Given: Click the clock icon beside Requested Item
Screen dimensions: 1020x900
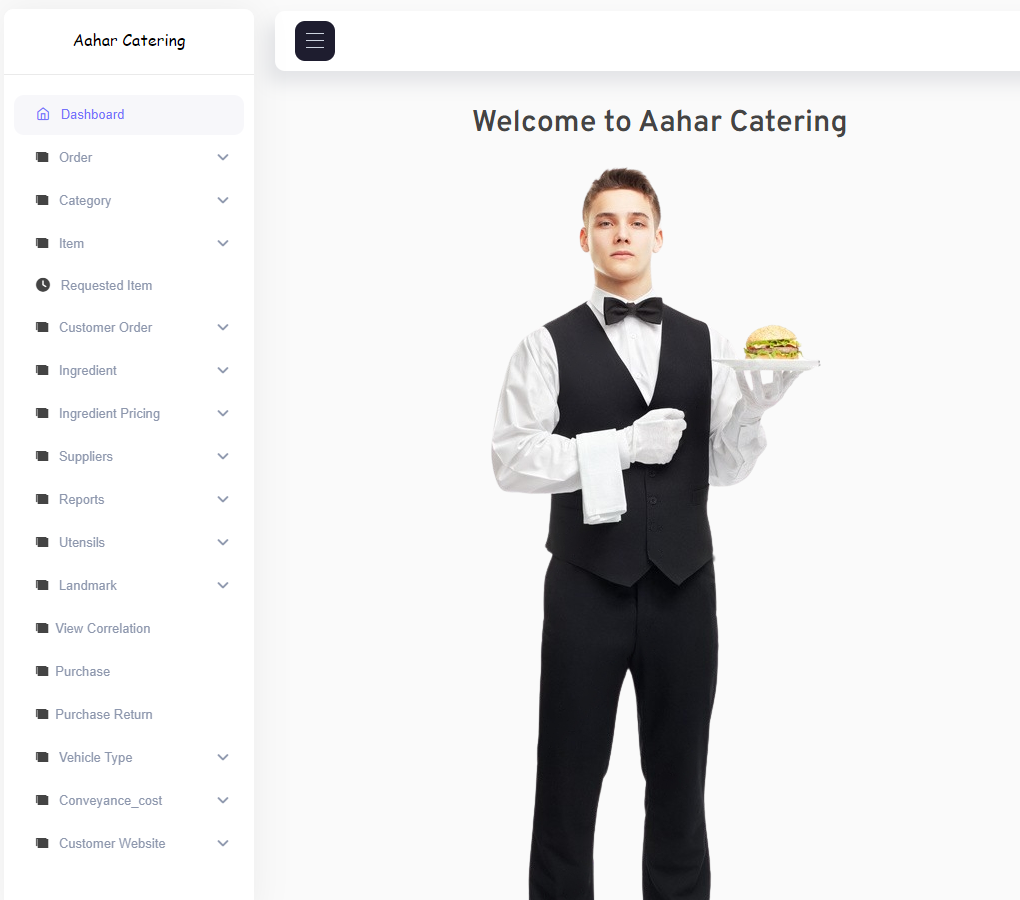Looking at the screenshot, I should click(x=43, y=285).
